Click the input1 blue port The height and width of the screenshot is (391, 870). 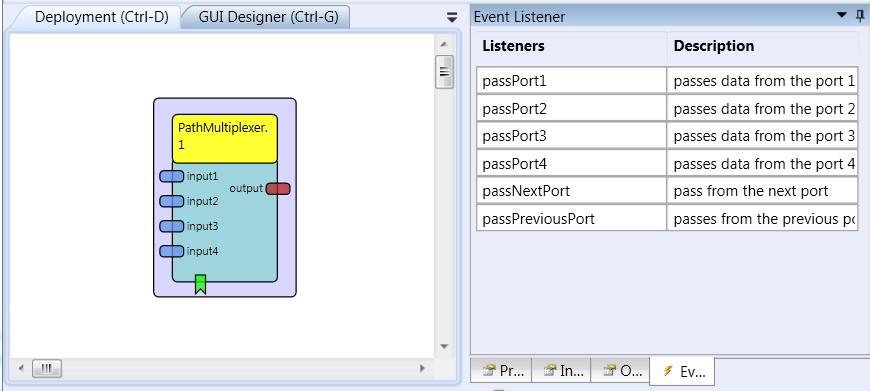click(x=171, y=176)
